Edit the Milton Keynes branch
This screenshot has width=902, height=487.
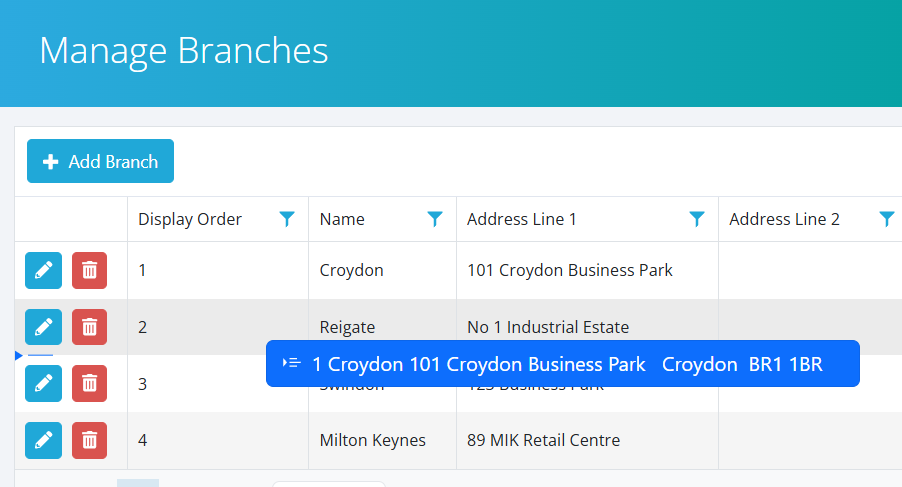[x=43, y=440]
